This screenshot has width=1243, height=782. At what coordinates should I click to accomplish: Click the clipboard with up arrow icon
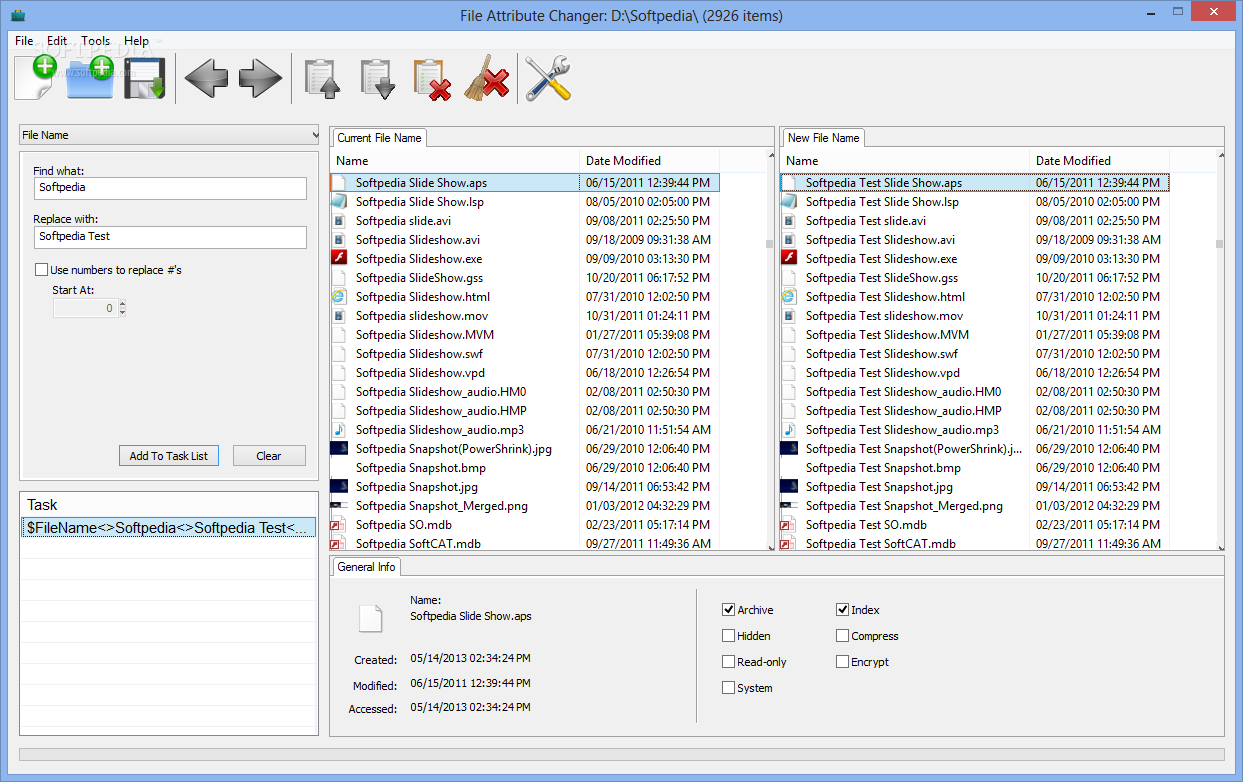[322, 79]
